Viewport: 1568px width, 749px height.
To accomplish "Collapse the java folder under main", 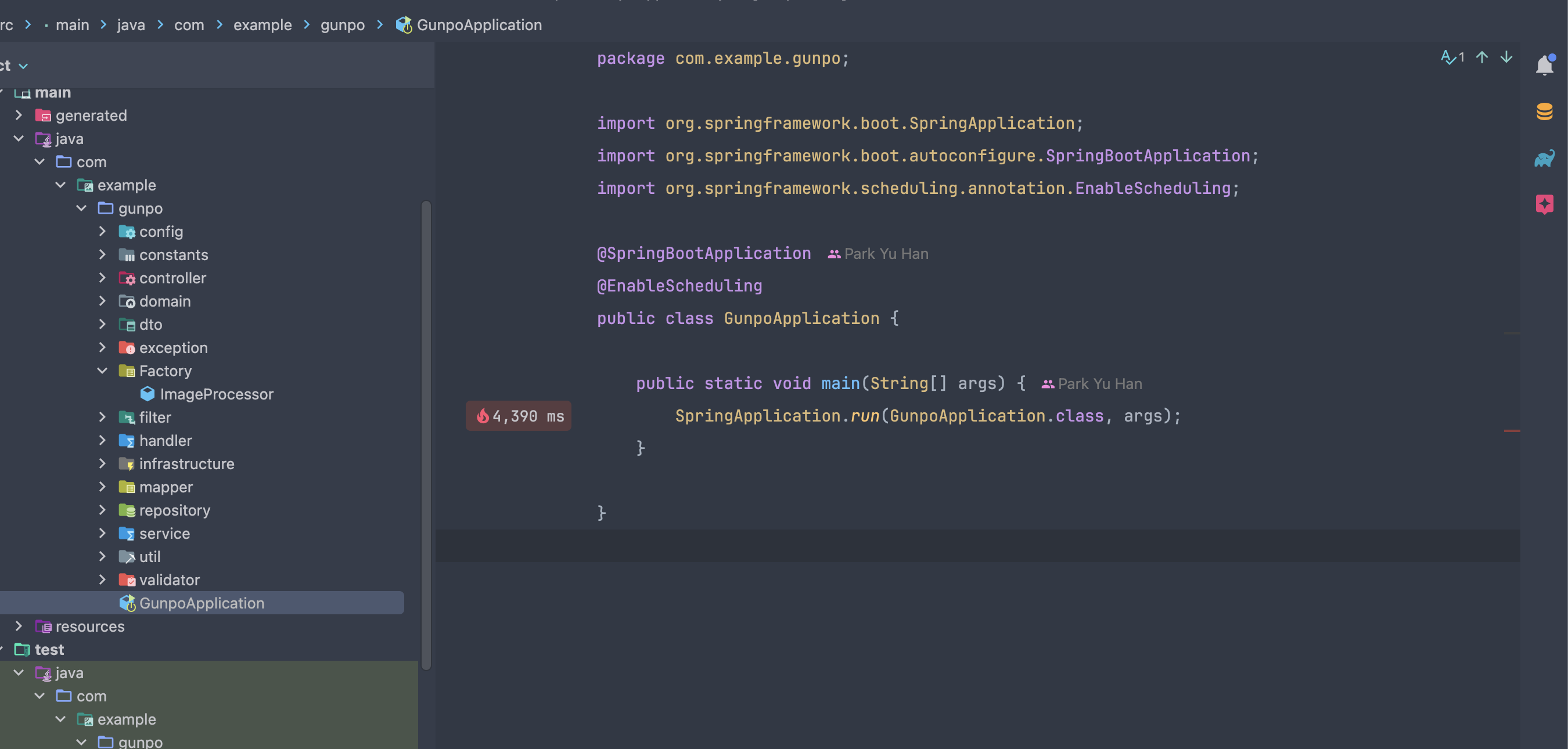I will pyautogui.click(x=19, y=139).
